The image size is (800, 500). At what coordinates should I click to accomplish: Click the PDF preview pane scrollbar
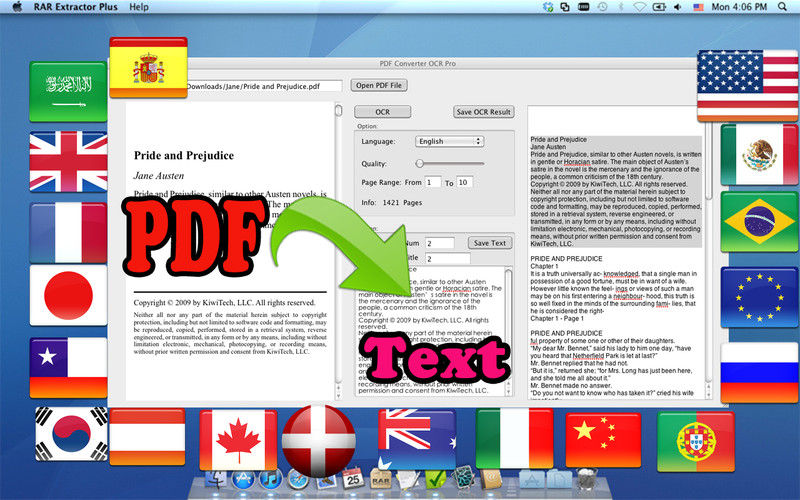click(x=338, y=251)
